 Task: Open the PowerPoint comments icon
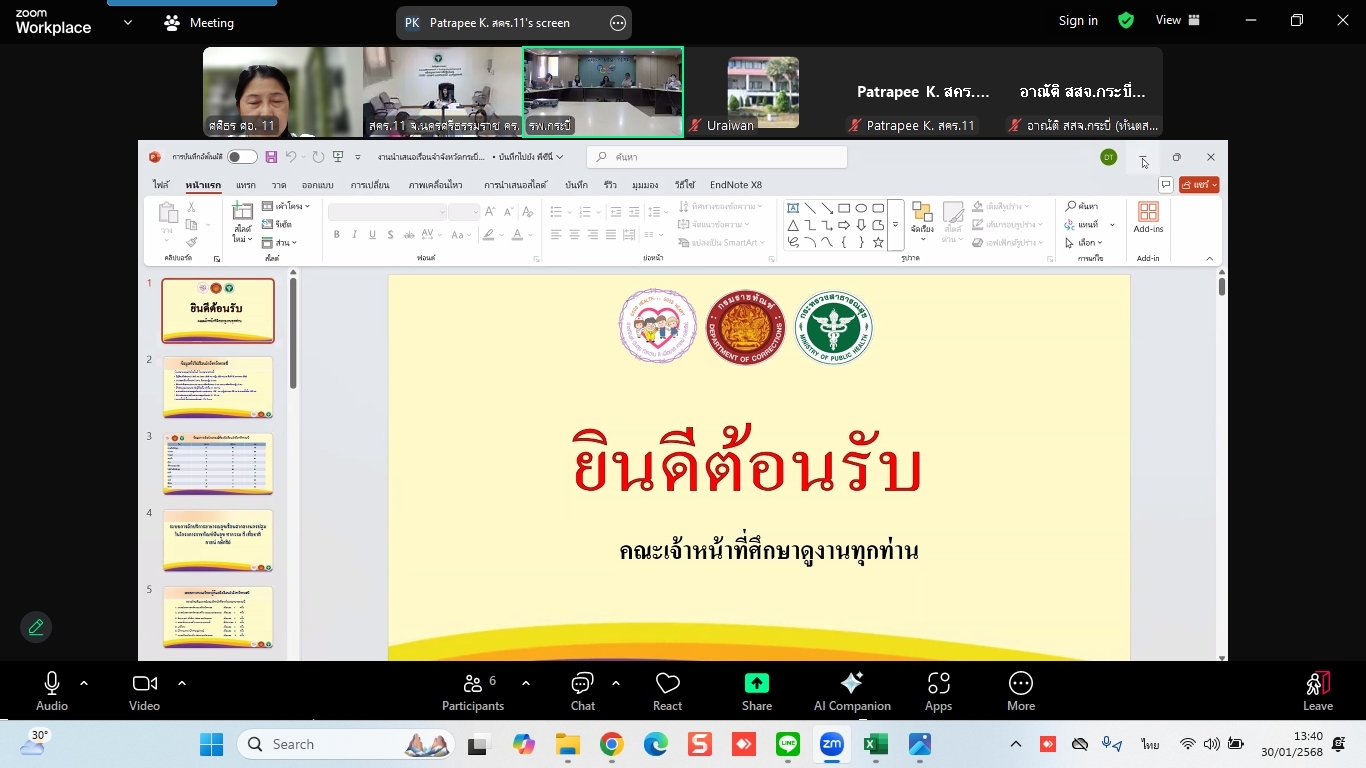pos(1165,185)
